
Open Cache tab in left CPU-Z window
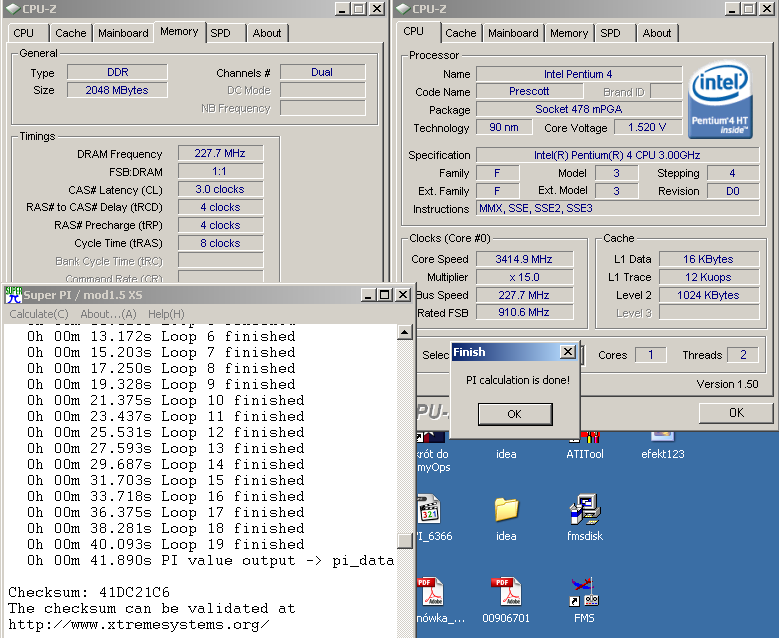point(71,33)
